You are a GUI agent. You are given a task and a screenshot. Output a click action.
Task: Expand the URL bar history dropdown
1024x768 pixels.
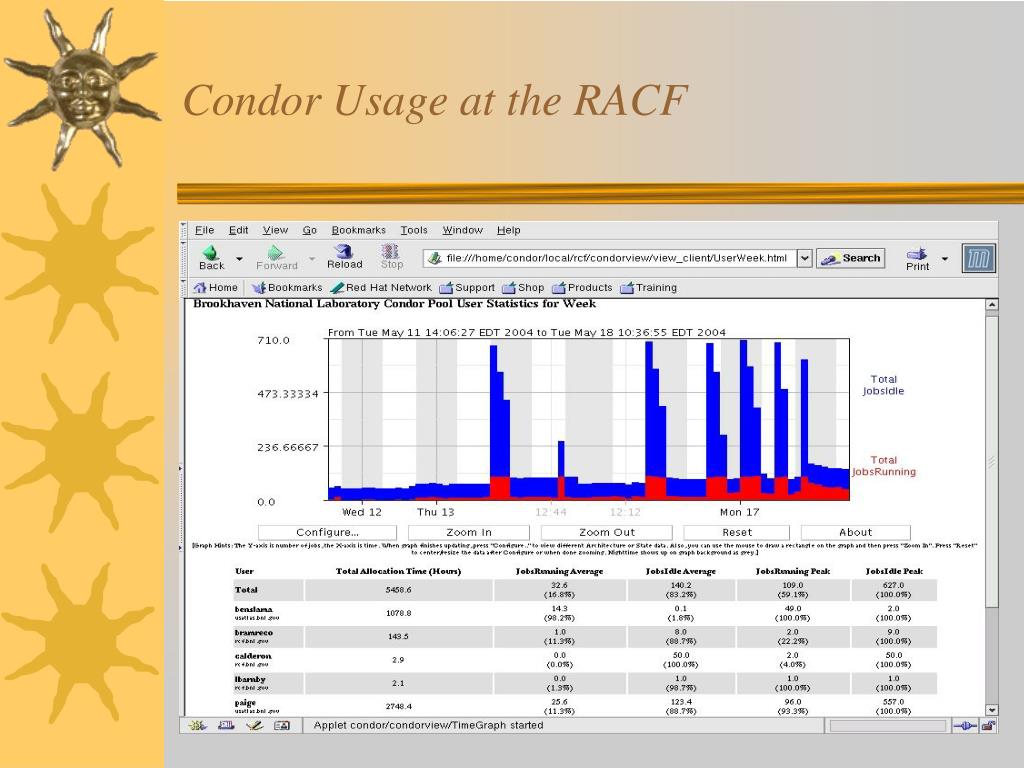[x=805, y=259]
